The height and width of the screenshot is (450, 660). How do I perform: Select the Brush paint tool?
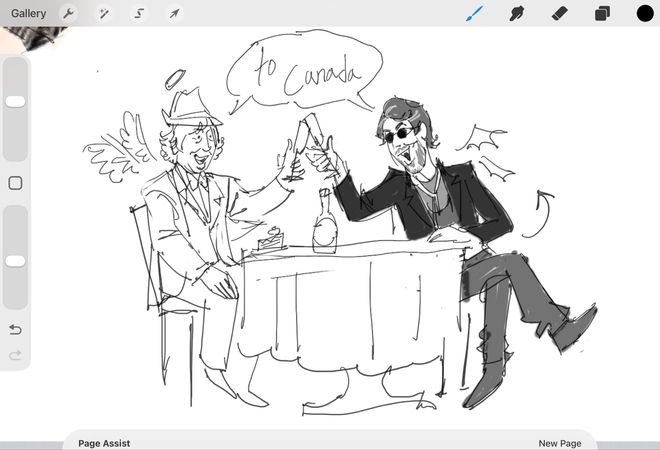click(475, 14)
